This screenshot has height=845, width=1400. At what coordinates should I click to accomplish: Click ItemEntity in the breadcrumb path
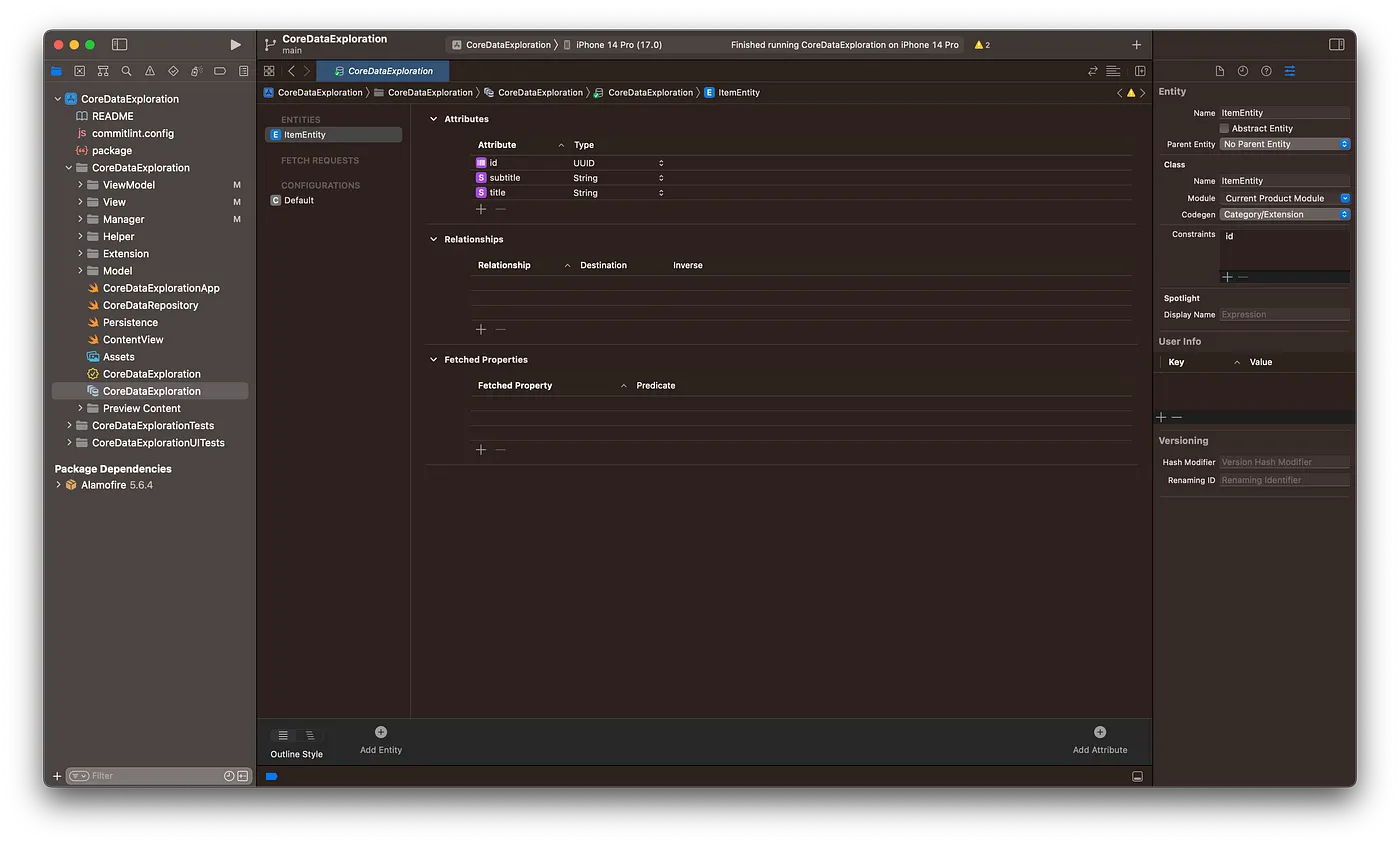point(732,92)
